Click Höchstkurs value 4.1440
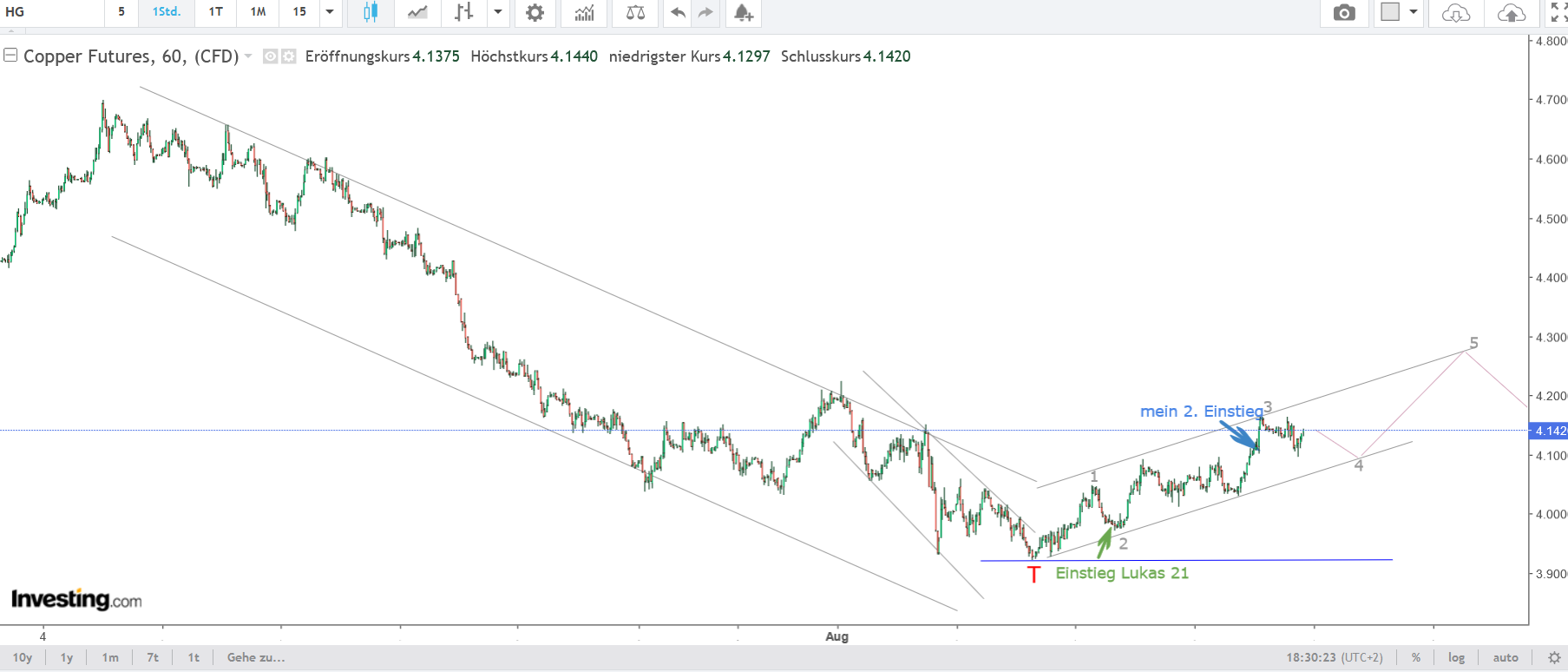The image size is (1568, 672). pos(574,56)
